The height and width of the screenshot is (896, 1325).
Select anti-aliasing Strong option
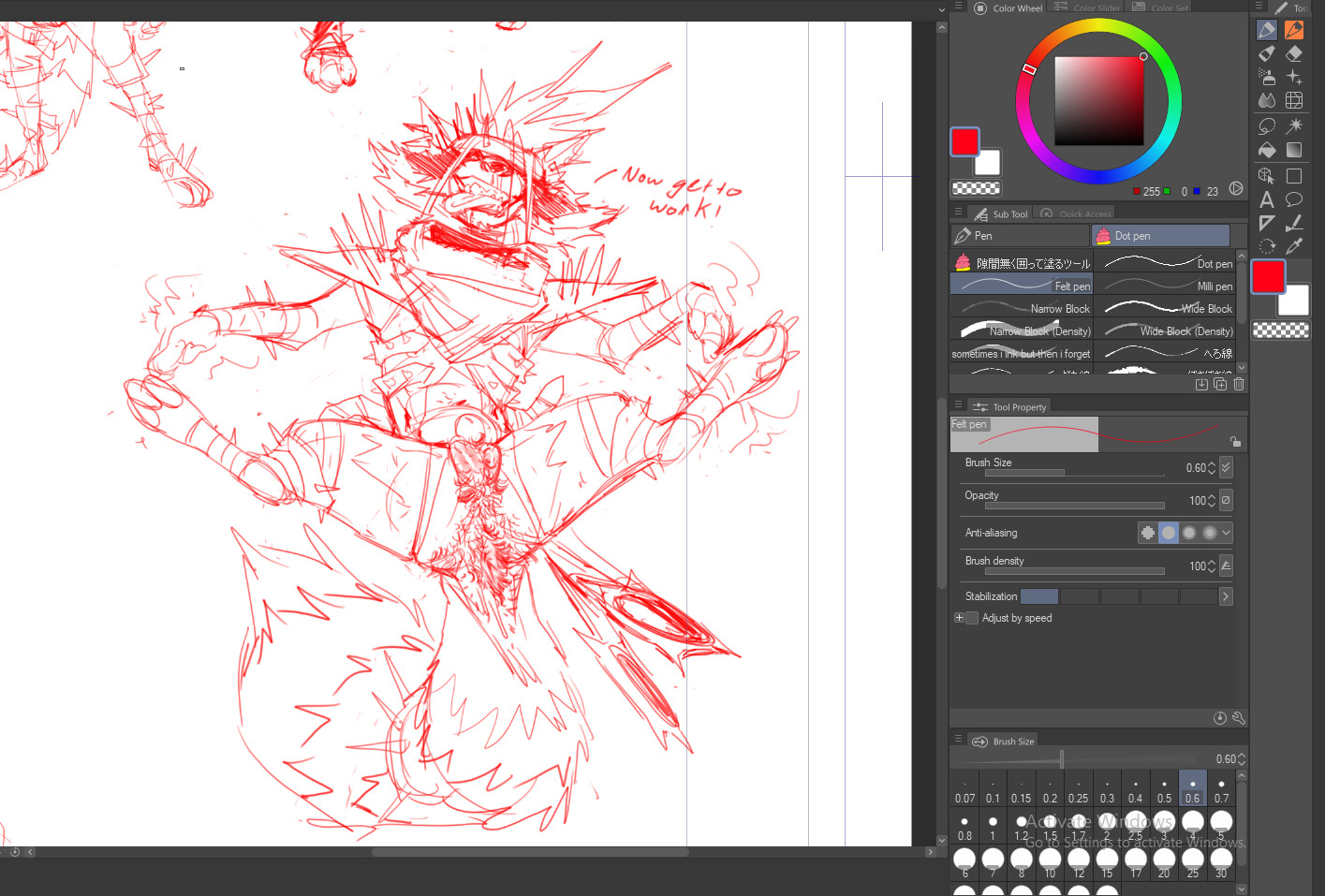[1210, 533]
